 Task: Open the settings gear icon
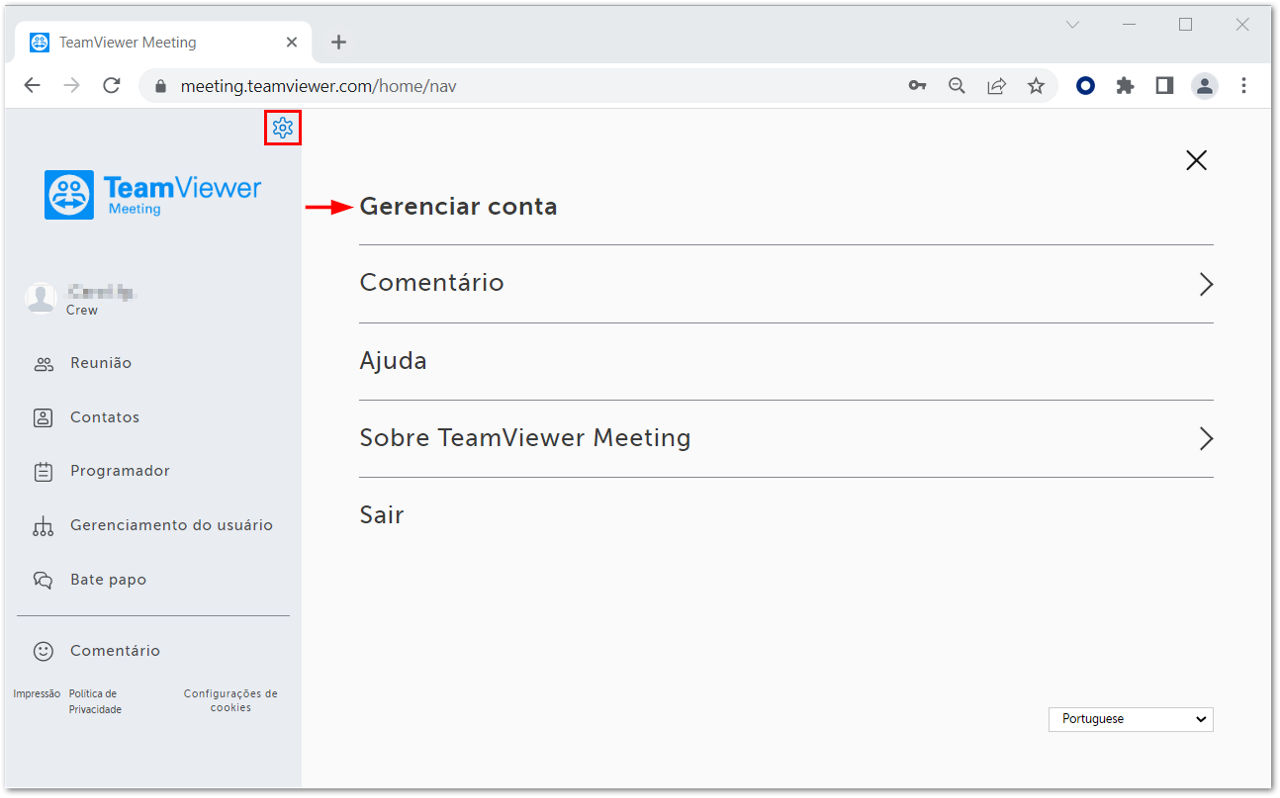pyautogui.click(x=283, y=128)
